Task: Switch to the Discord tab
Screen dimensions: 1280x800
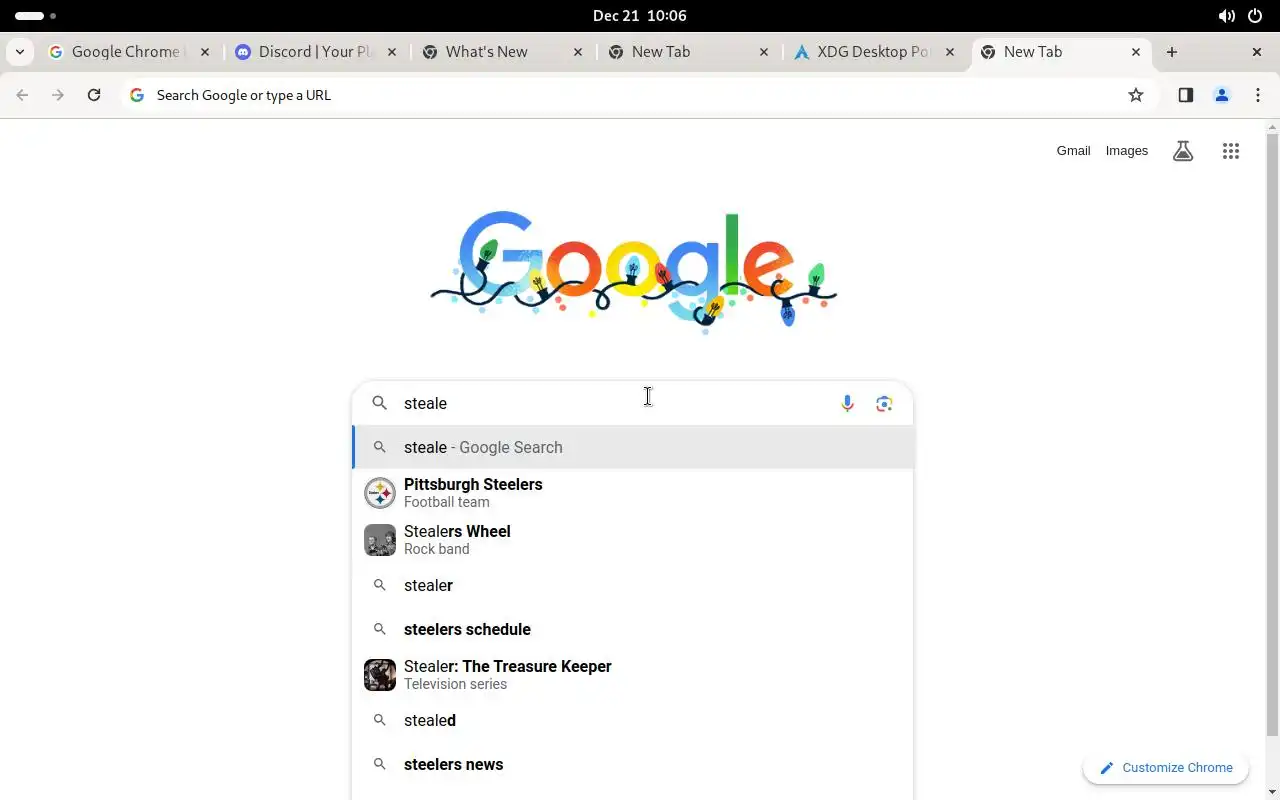Action: (316, 52)
